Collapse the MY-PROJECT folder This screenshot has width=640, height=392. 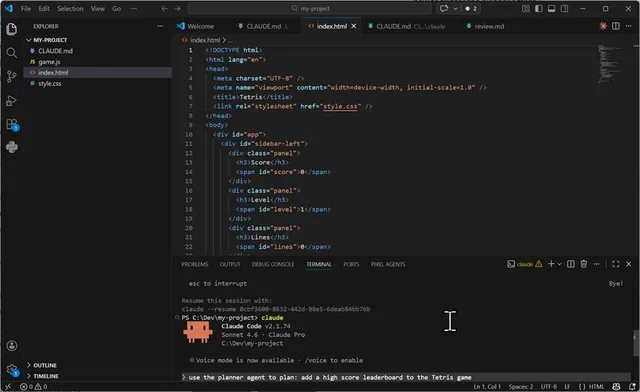98,40
